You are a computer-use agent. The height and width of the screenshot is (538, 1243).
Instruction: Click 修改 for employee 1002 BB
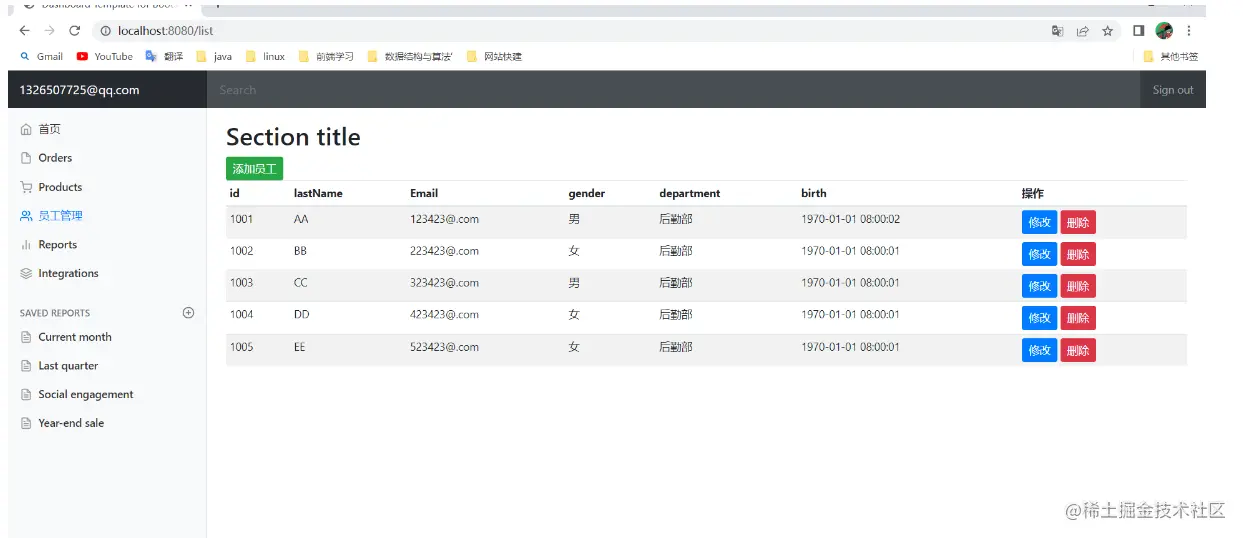(1039, 254)
